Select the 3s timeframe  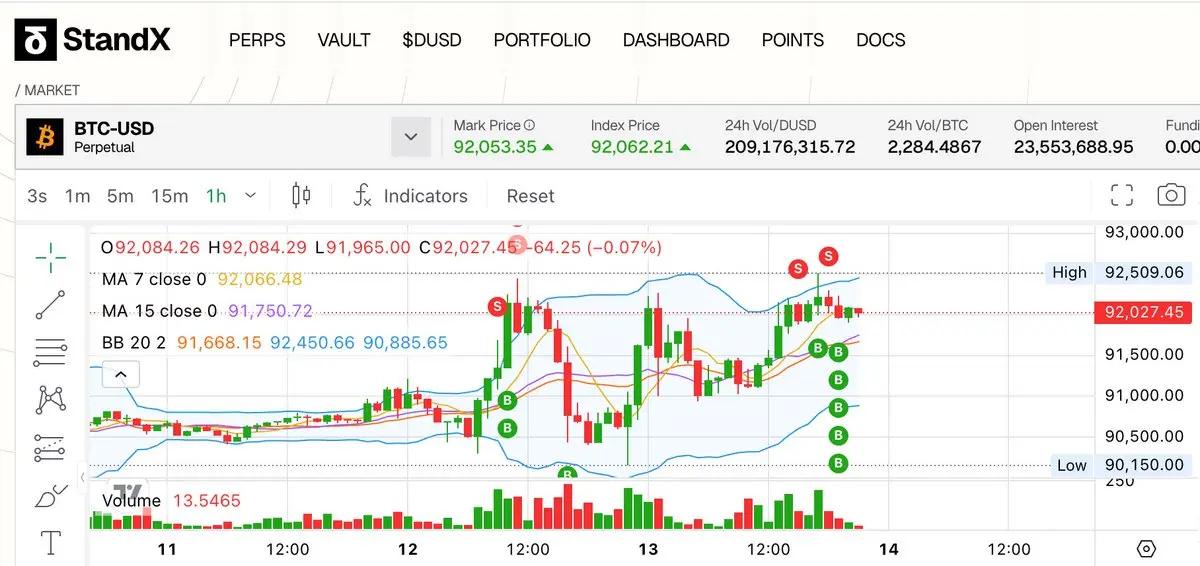coord(37,196)
